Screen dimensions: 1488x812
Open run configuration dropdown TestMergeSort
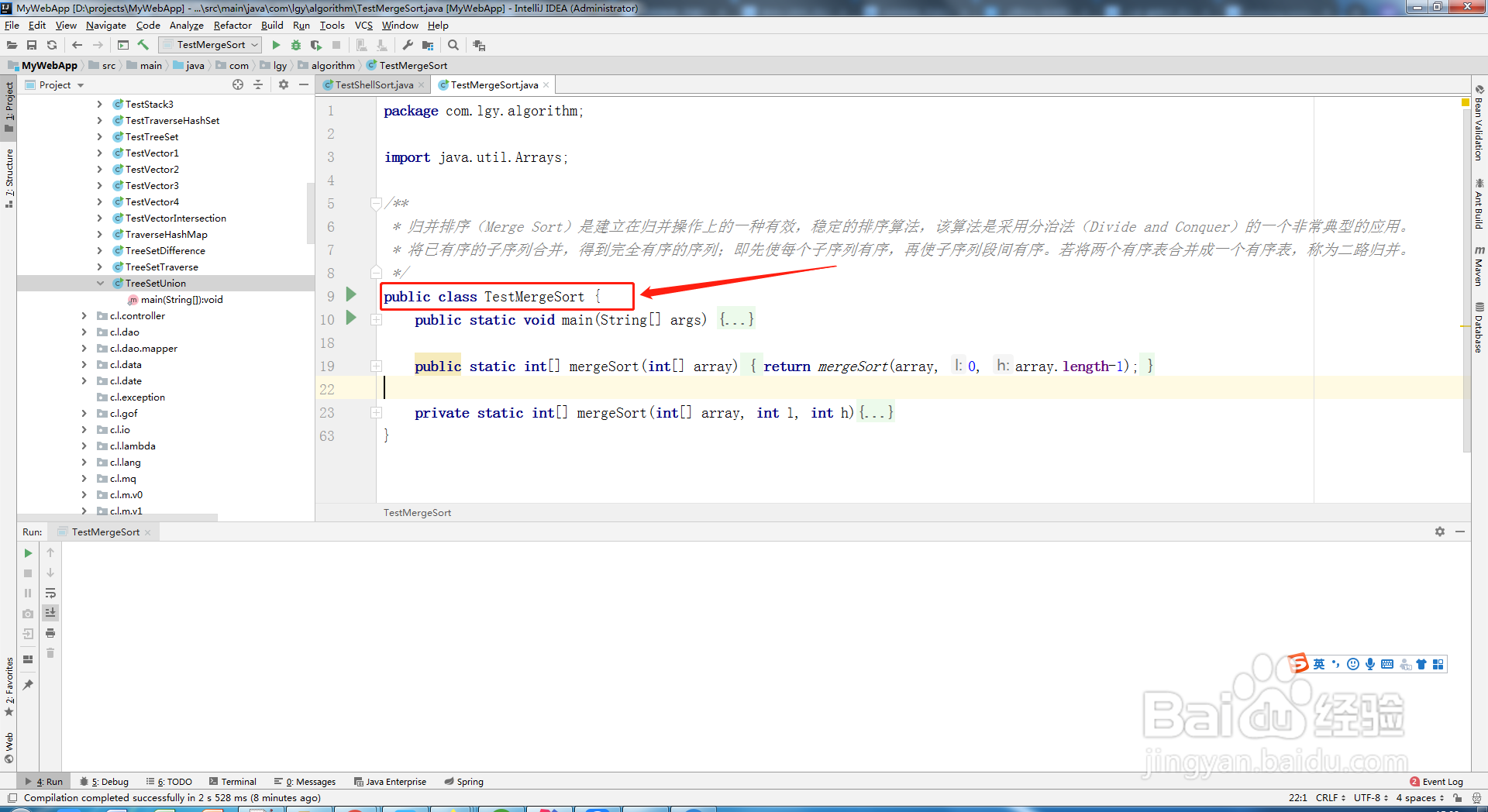pyautogui.click(x=211, y=45)
